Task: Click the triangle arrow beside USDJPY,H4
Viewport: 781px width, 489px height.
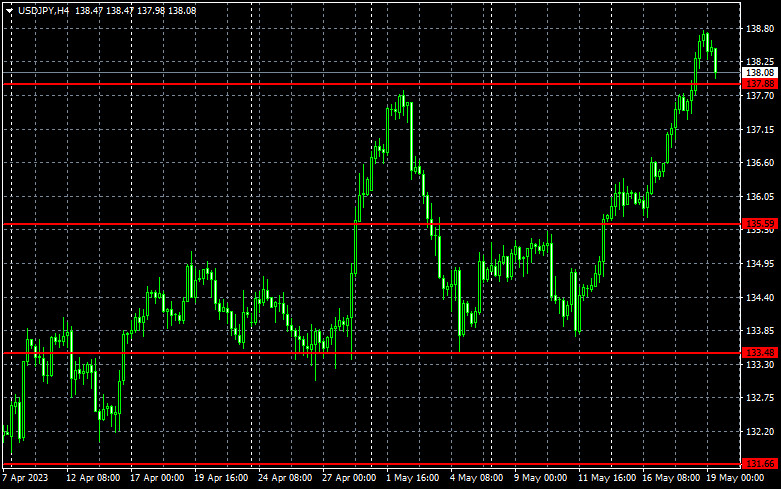Action: (x=9, y=10)
